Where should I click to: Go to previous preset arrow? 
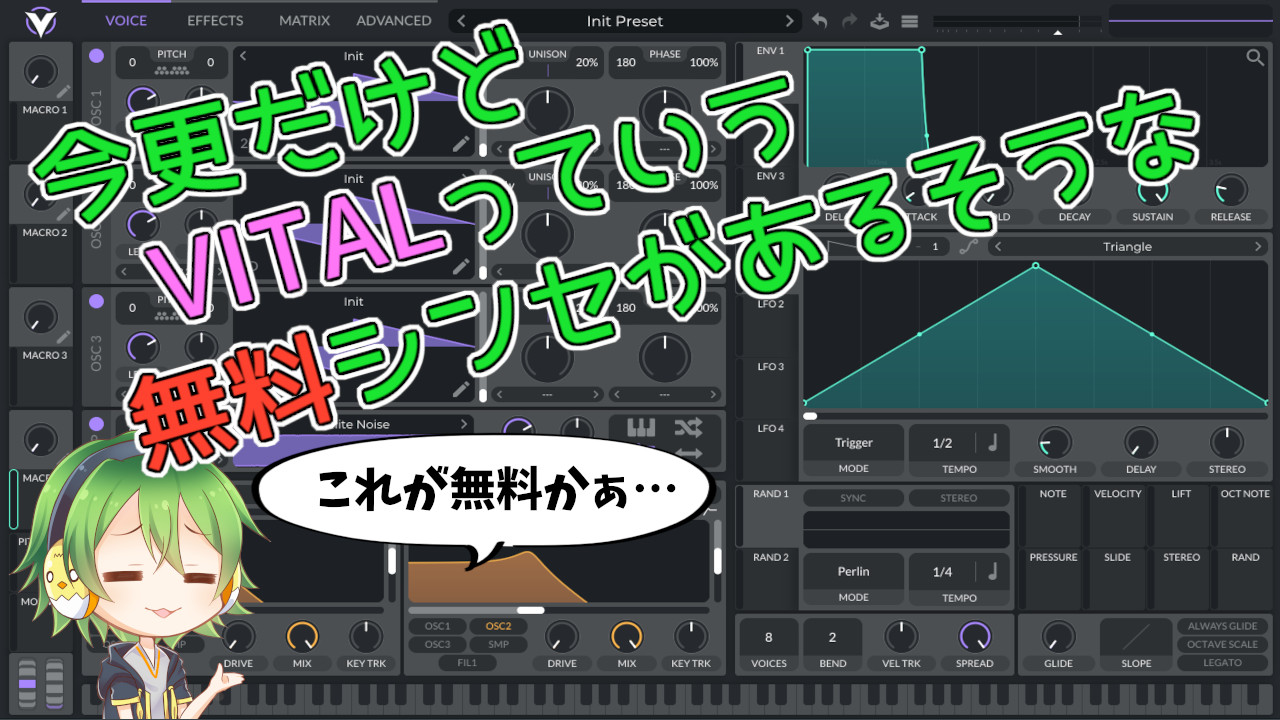(461, 21)
